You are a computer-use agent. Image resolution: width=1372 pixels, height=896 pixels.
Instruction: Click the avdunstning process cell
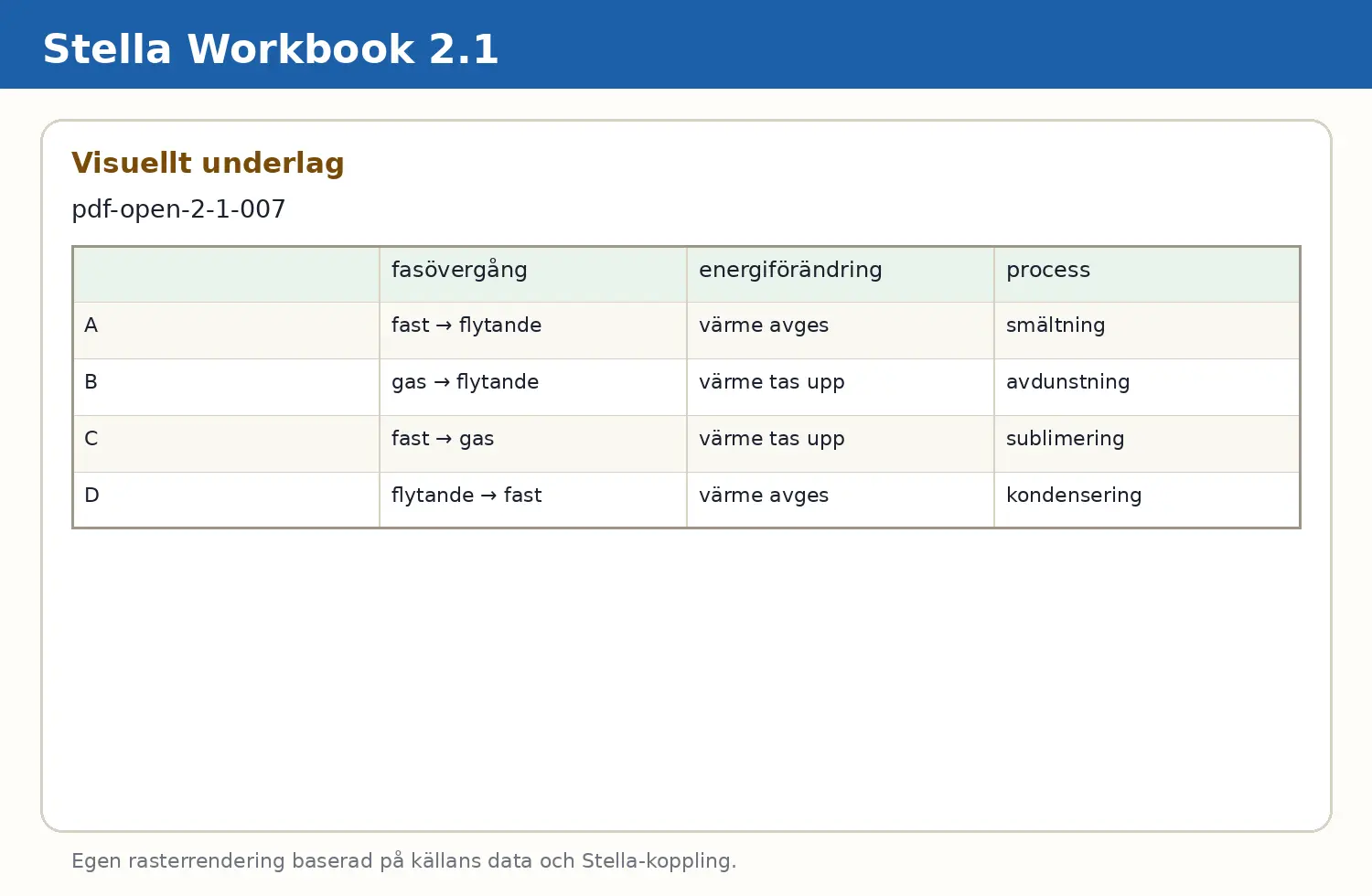click(x=1147, y=387)
